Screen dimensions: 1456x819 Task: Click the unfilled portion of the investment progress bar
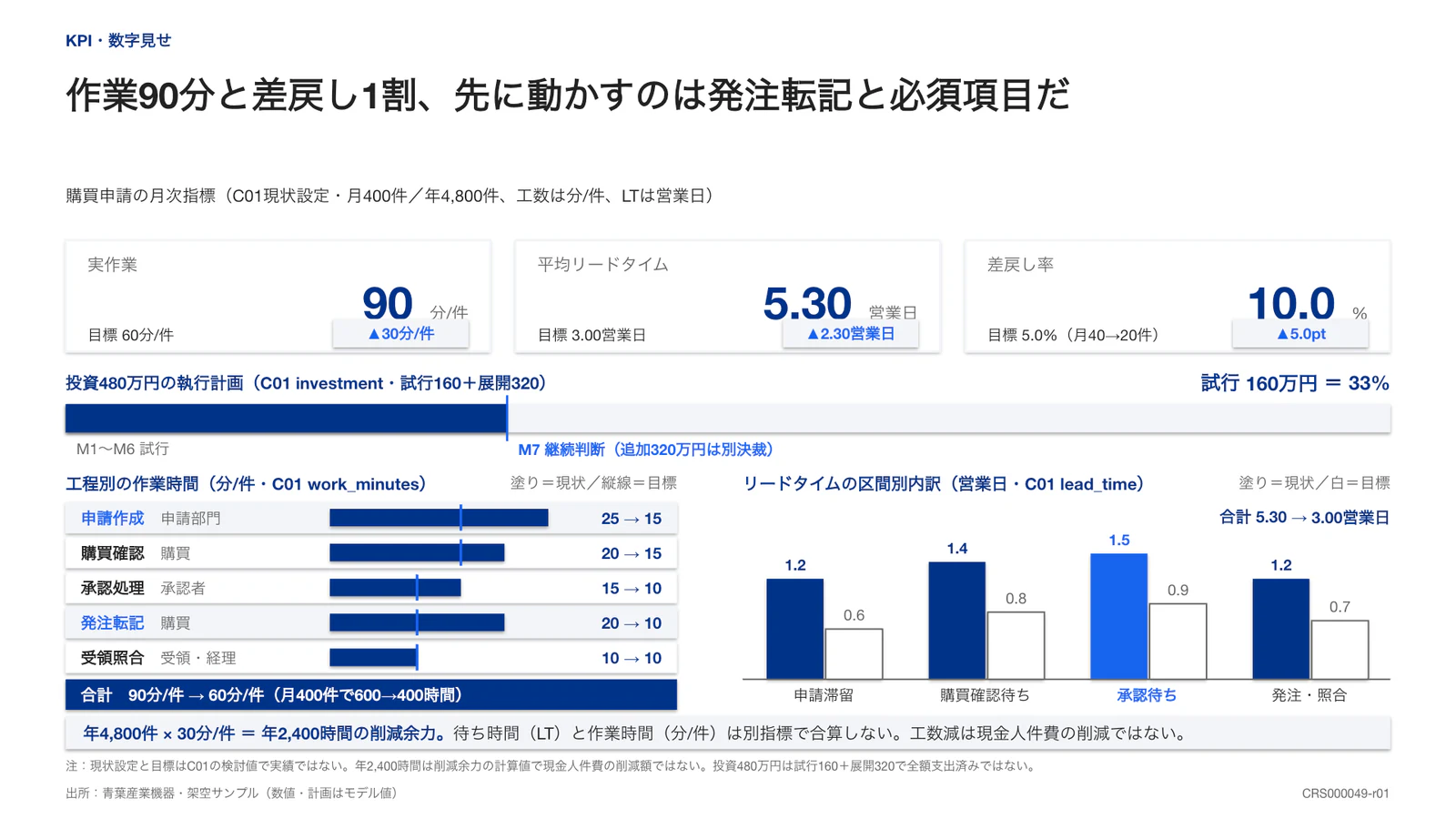click(949, 419)
